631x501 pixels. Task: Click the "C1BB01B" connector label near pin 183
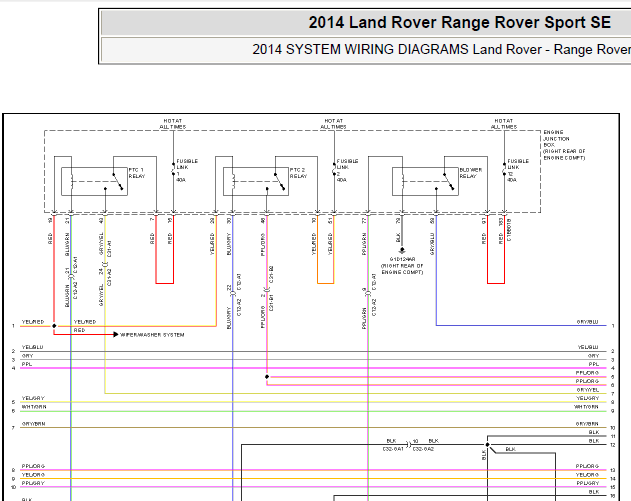(509, 230)
